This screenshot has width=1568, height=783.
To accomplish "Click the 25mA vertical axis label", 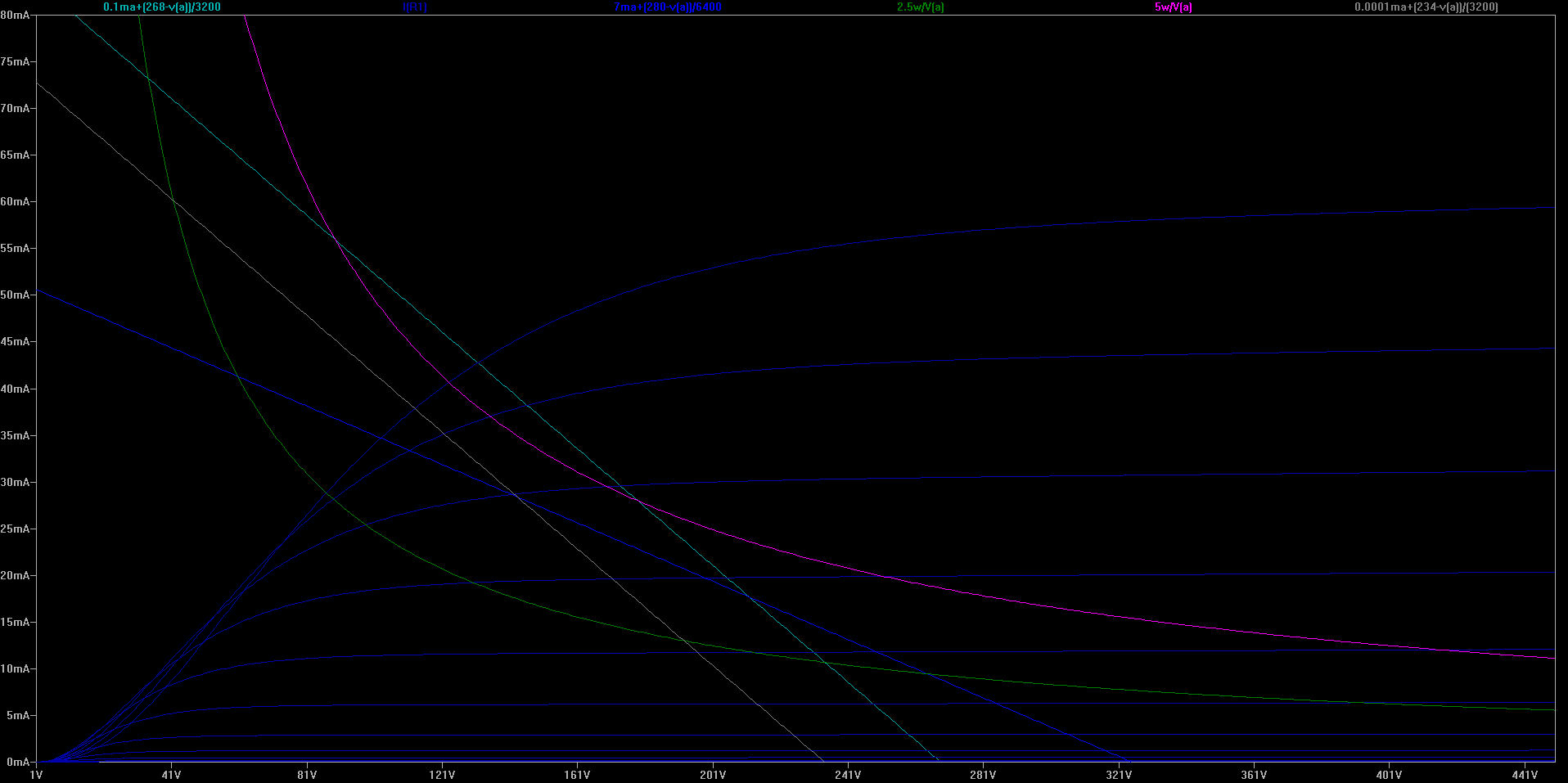I will (16, 529).
